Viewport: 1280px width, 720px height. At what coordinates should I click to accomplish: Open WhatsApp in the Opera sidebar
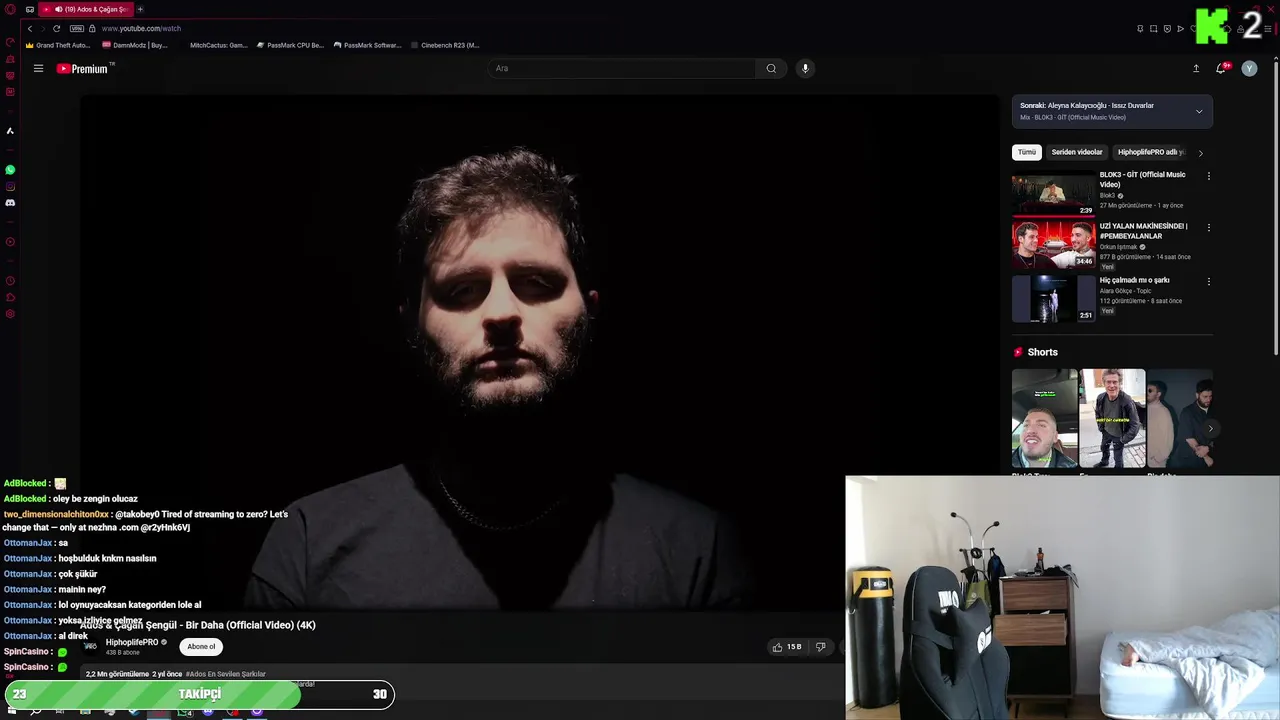[10, 170]
